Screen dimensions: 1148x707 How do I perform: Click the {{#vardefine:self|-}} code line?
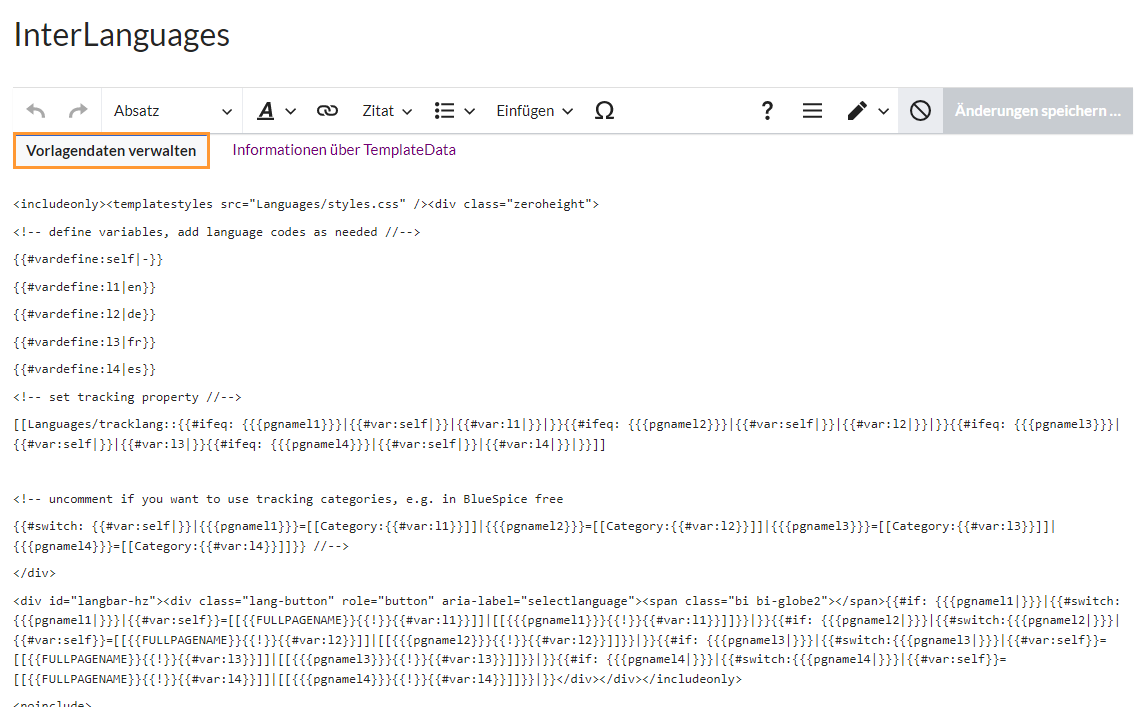click(x=88, y=259)
